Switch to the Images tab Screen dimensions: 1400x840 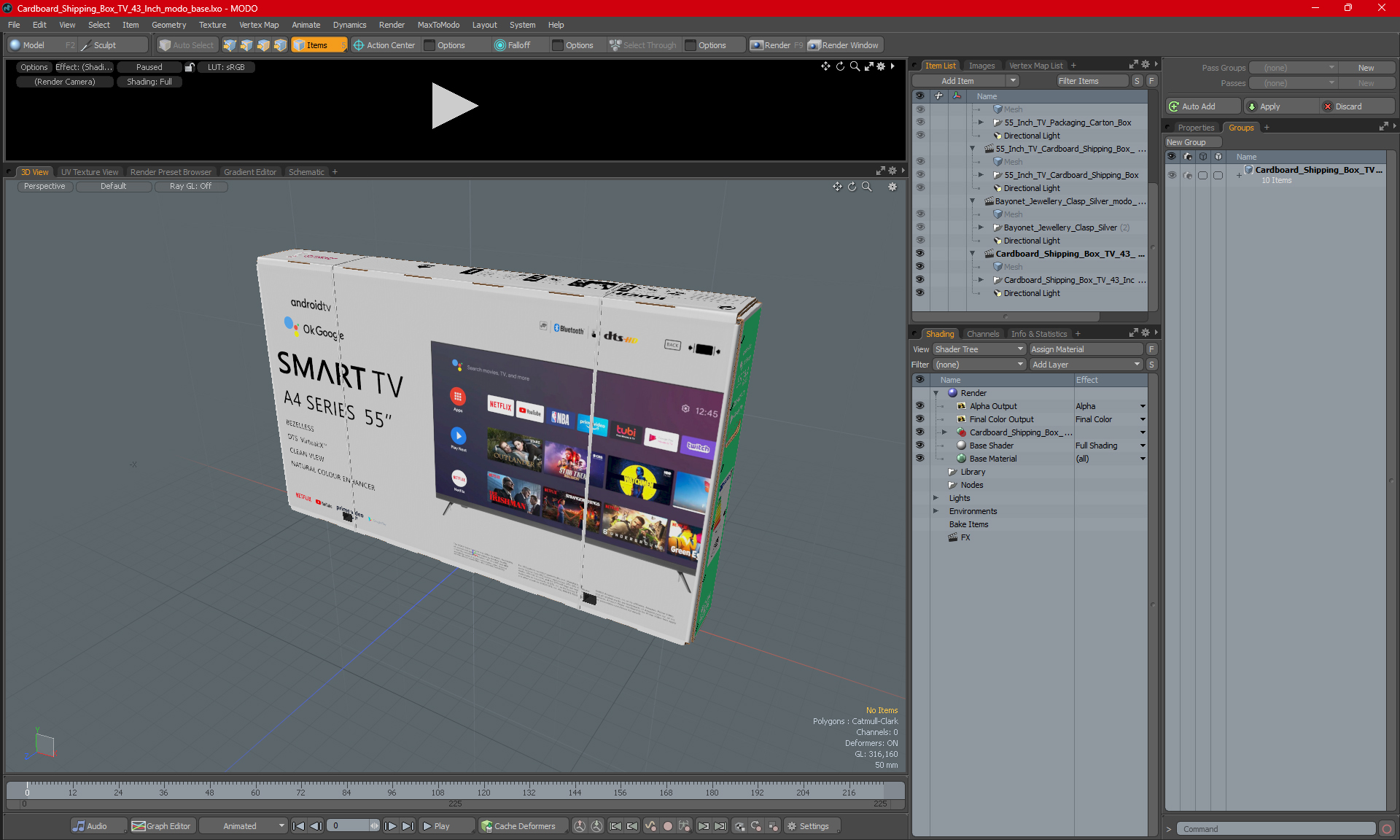coord(981,66)
